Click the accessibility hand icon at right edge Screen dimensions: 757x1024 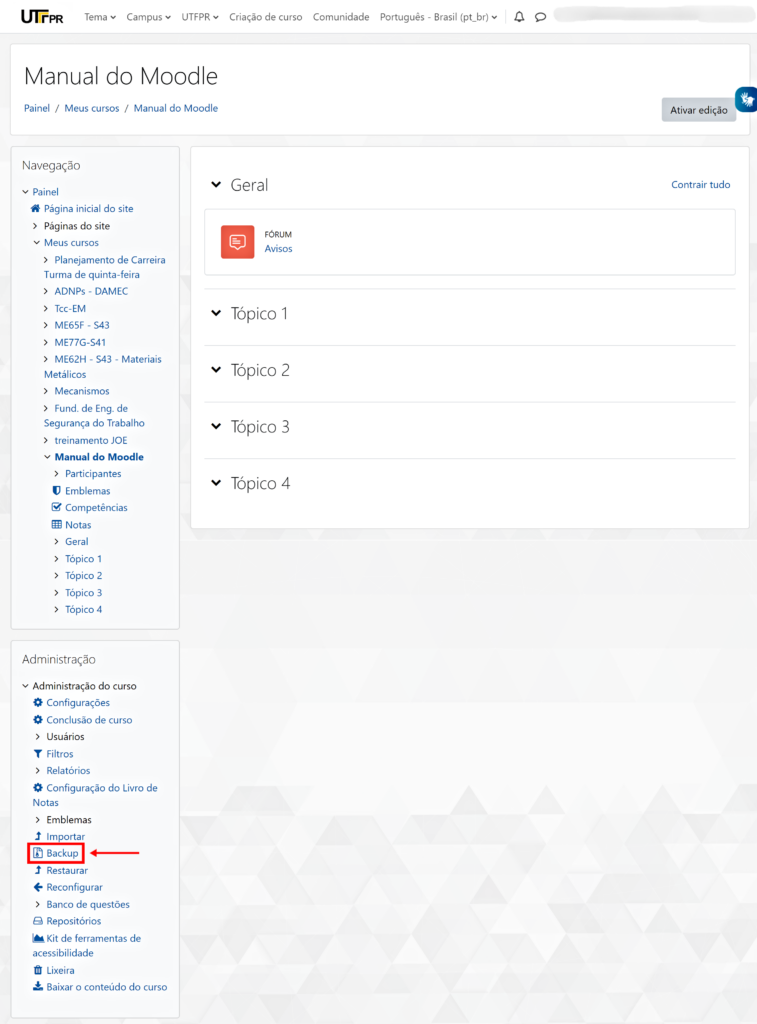tap(747, 100)
